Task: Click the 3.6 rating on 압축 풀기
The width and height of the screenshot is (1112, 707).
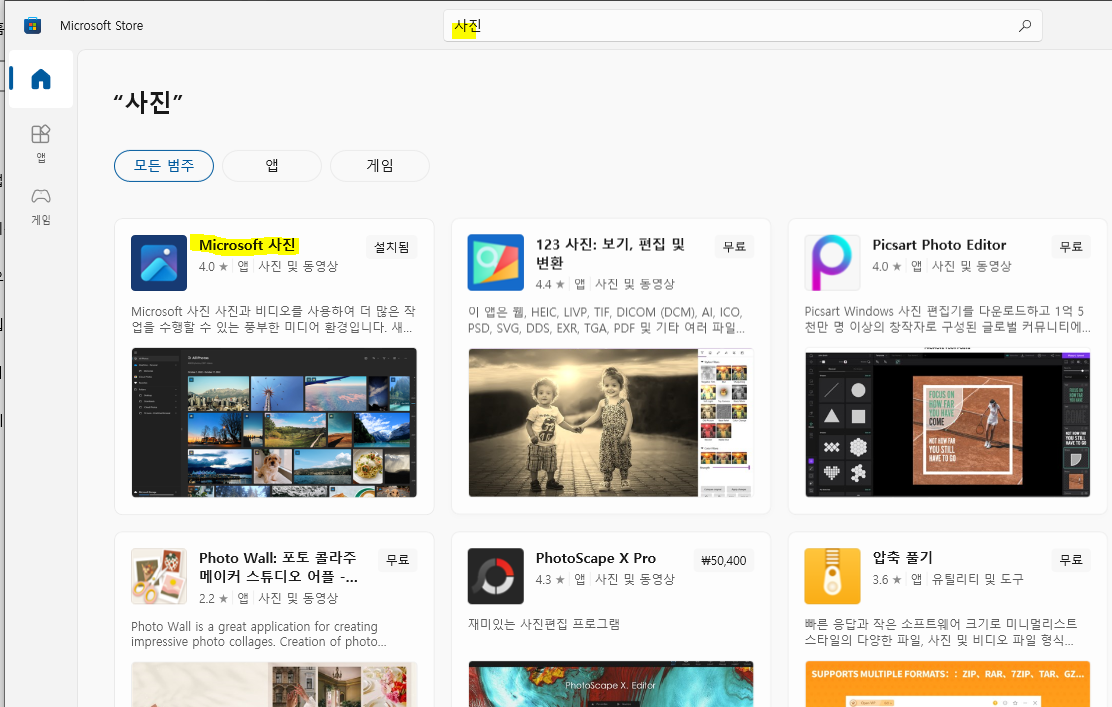Action: pos(886,579)
